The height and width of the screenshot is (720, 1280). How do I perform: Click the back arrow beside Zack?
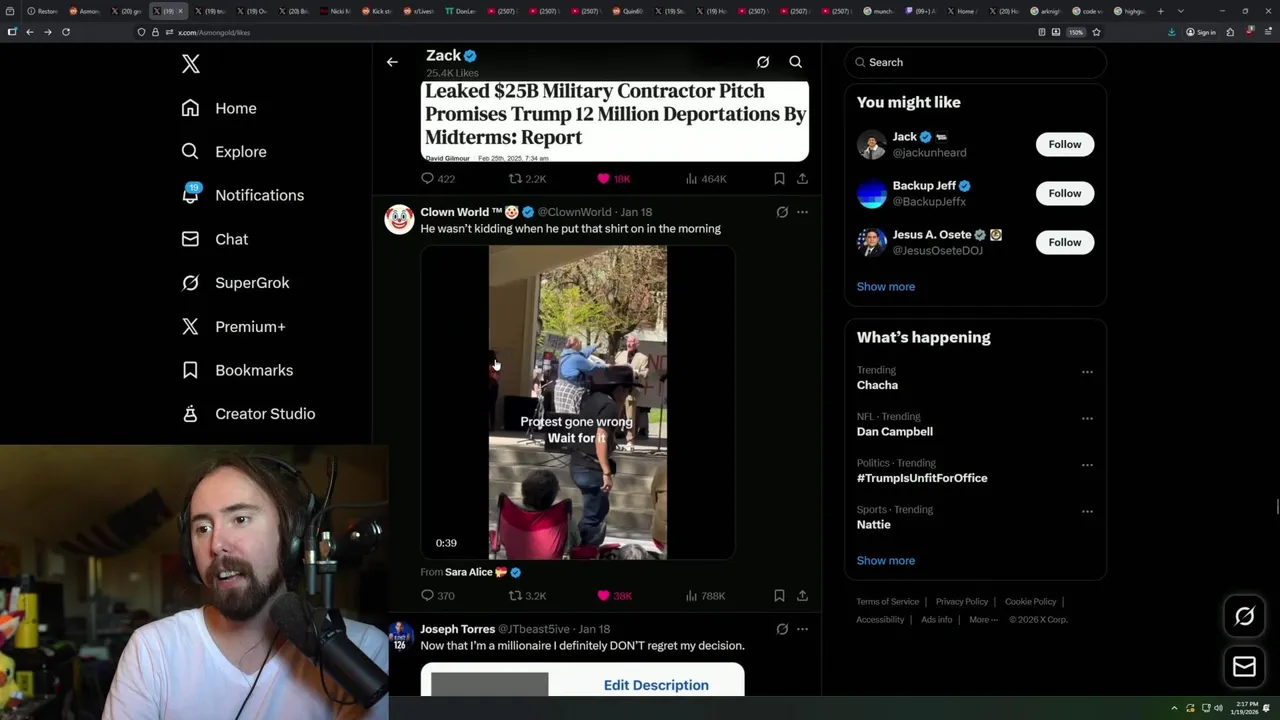(392, 62)
